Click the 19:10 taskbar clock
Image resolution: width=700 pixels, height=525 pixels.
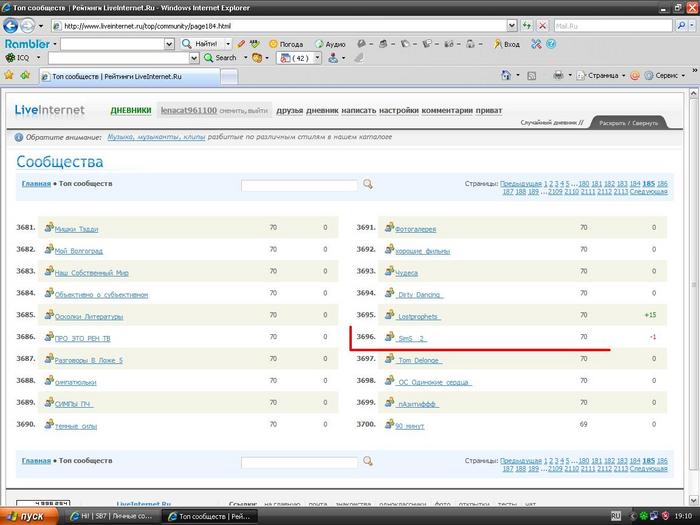click(682, 516)
